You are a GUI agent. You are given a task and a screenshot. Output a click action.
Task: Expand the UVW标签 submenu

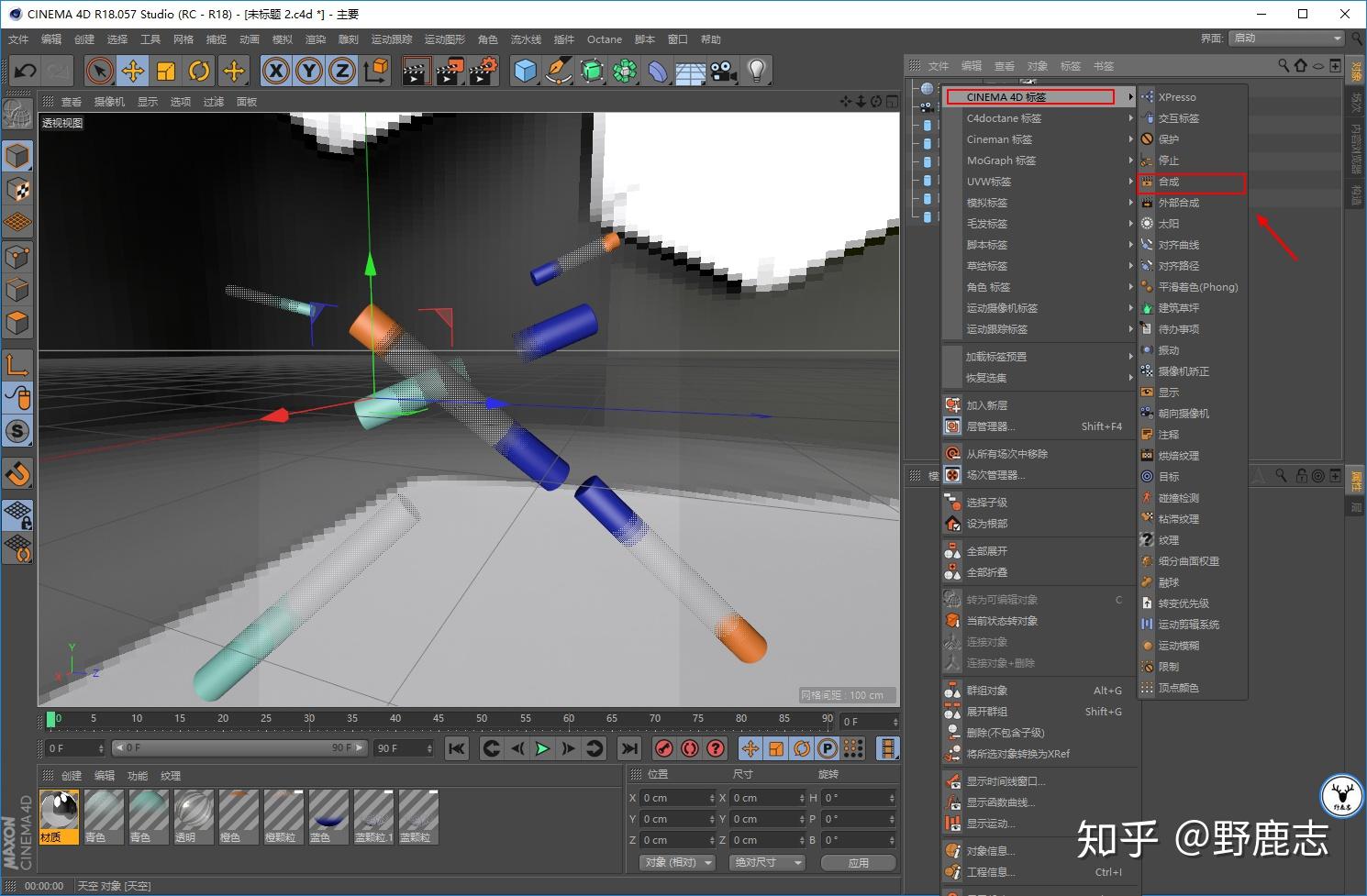[1039, 182]
